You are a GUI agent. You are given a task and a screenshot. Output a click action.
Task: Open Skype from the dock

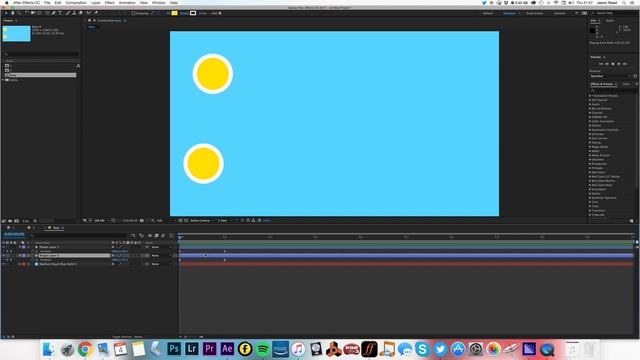coord(422,349)
